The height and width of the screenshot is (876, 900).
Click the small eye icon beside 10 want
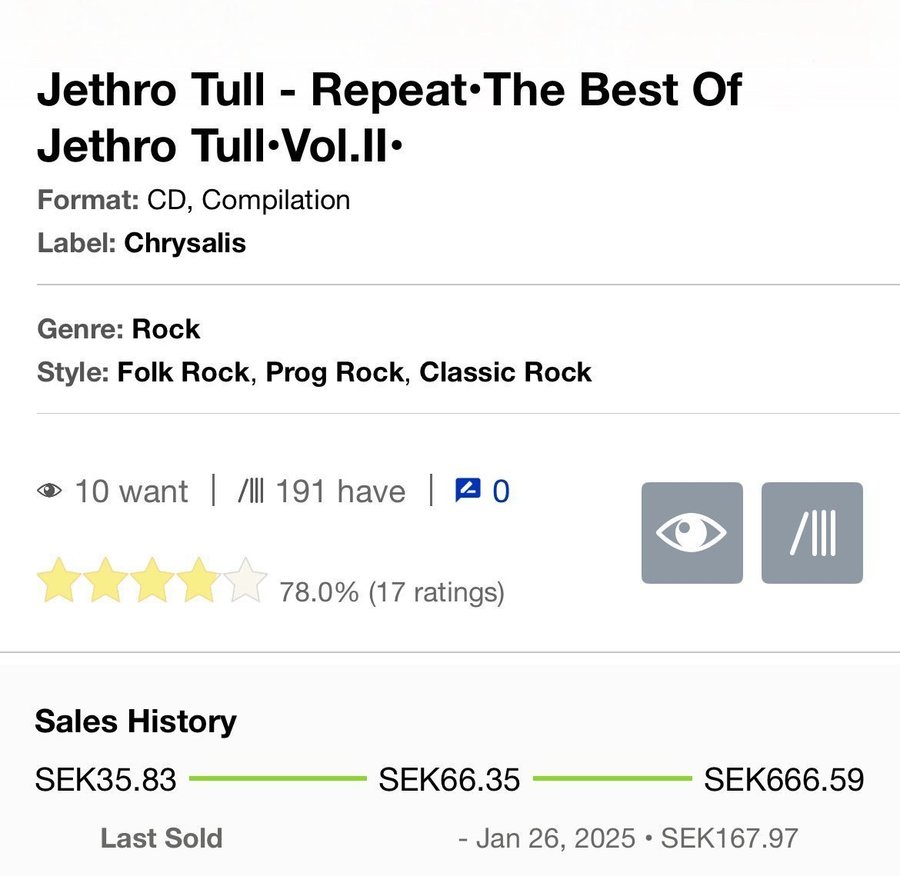tap(49, 491)
